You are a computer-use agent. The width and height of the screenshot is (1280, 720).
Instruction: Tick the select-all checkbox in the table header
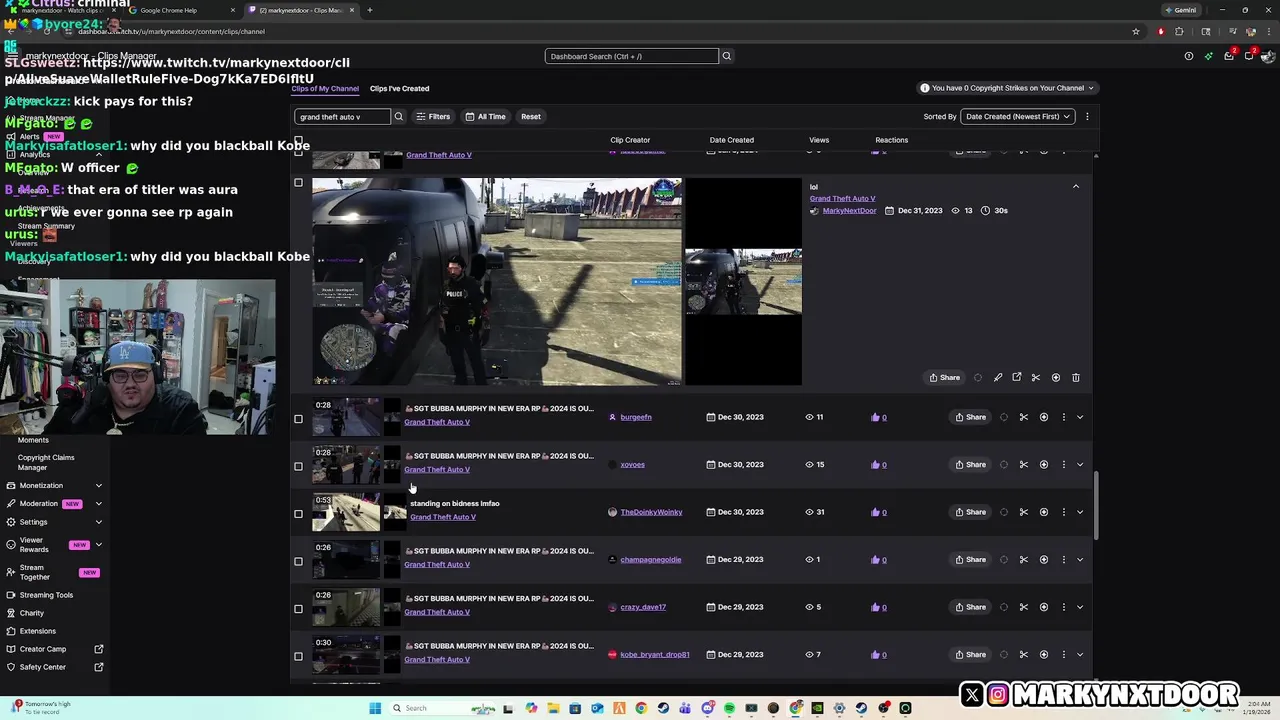298,140
